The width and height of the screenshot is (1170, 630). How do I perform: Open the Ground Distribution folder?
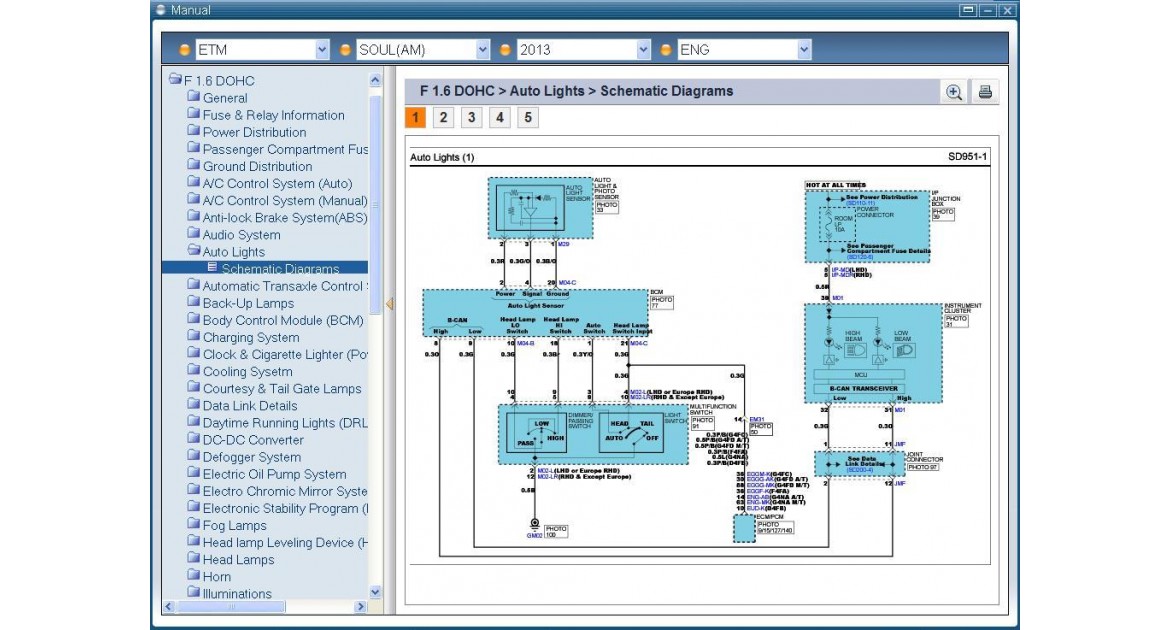click(249, 166)
